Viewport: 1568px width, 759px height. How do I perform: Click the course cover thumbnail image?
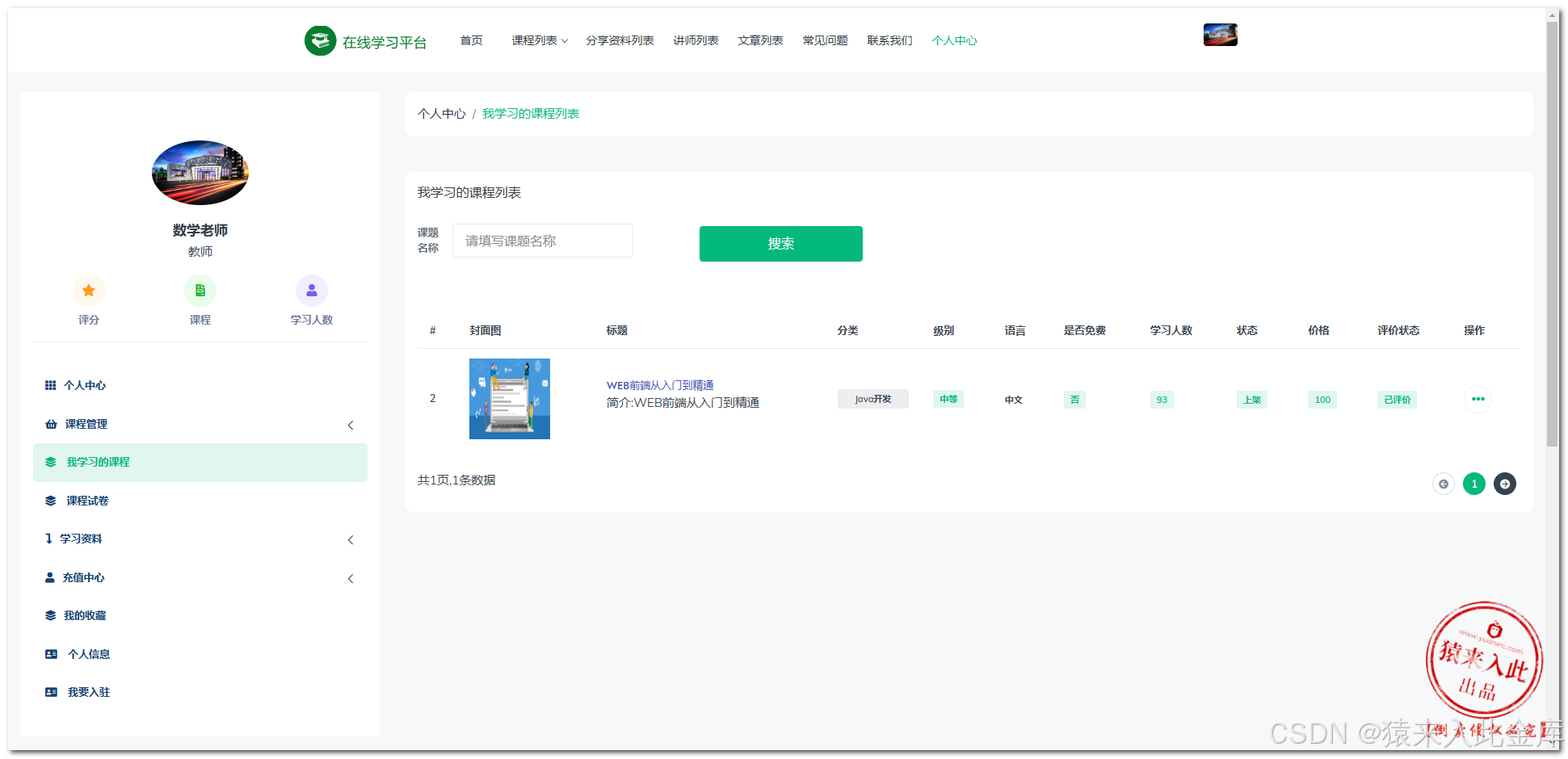(x=509, y=399)
